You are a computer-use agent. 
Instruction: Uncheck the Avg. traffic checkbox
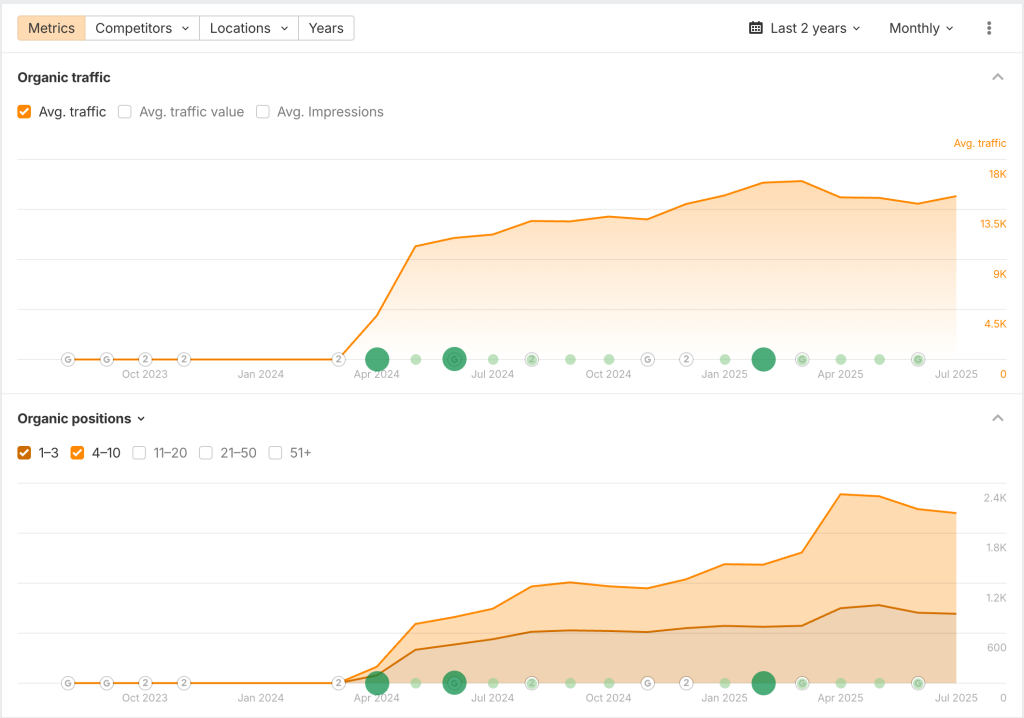pyautogui.click(x=24, y=112)
